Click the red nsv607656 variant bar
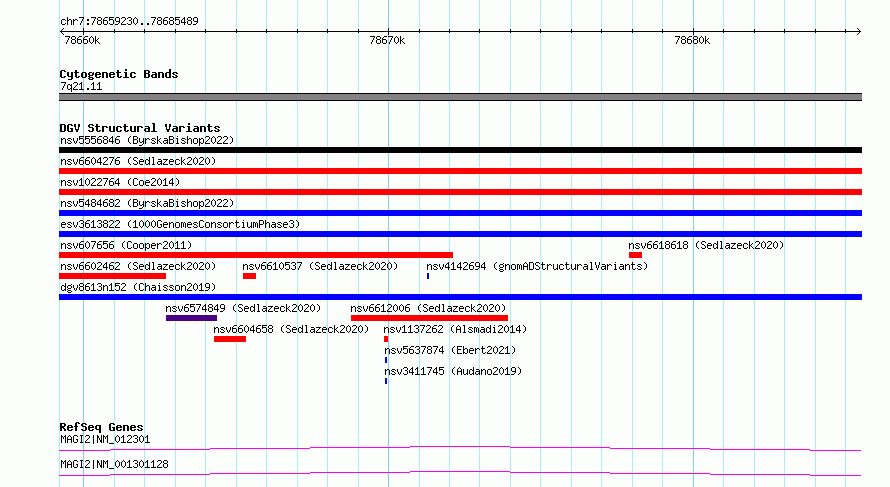This screenshot has width=890, height=487. (256, 255)
